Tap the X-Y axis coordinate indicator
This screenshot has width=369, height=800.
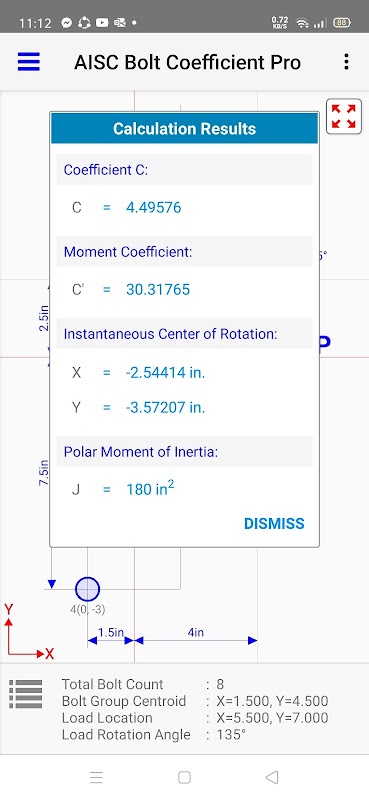click(28, 632)
